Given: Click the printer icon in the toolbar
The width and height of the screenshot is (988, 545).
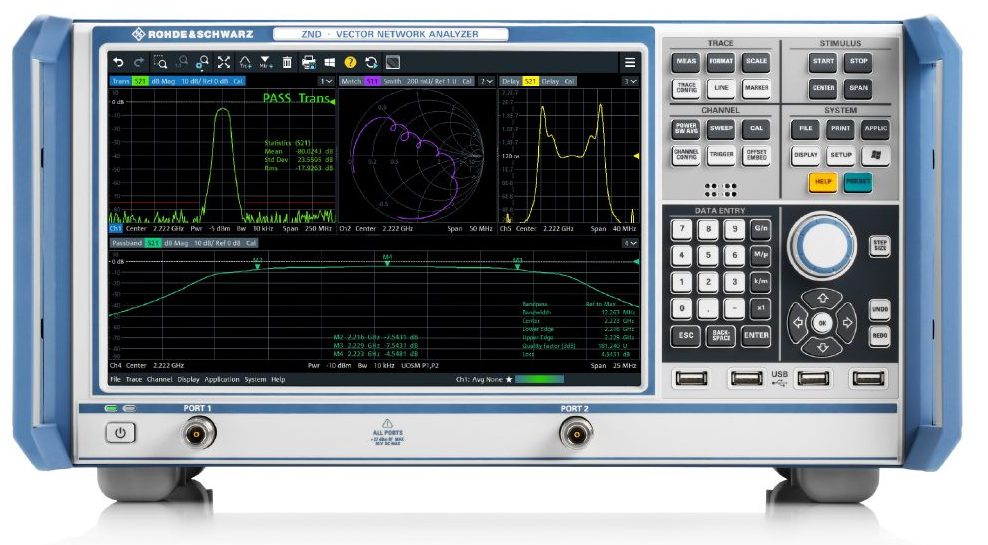Looking at the screenshot, I should tap(309, 62).
